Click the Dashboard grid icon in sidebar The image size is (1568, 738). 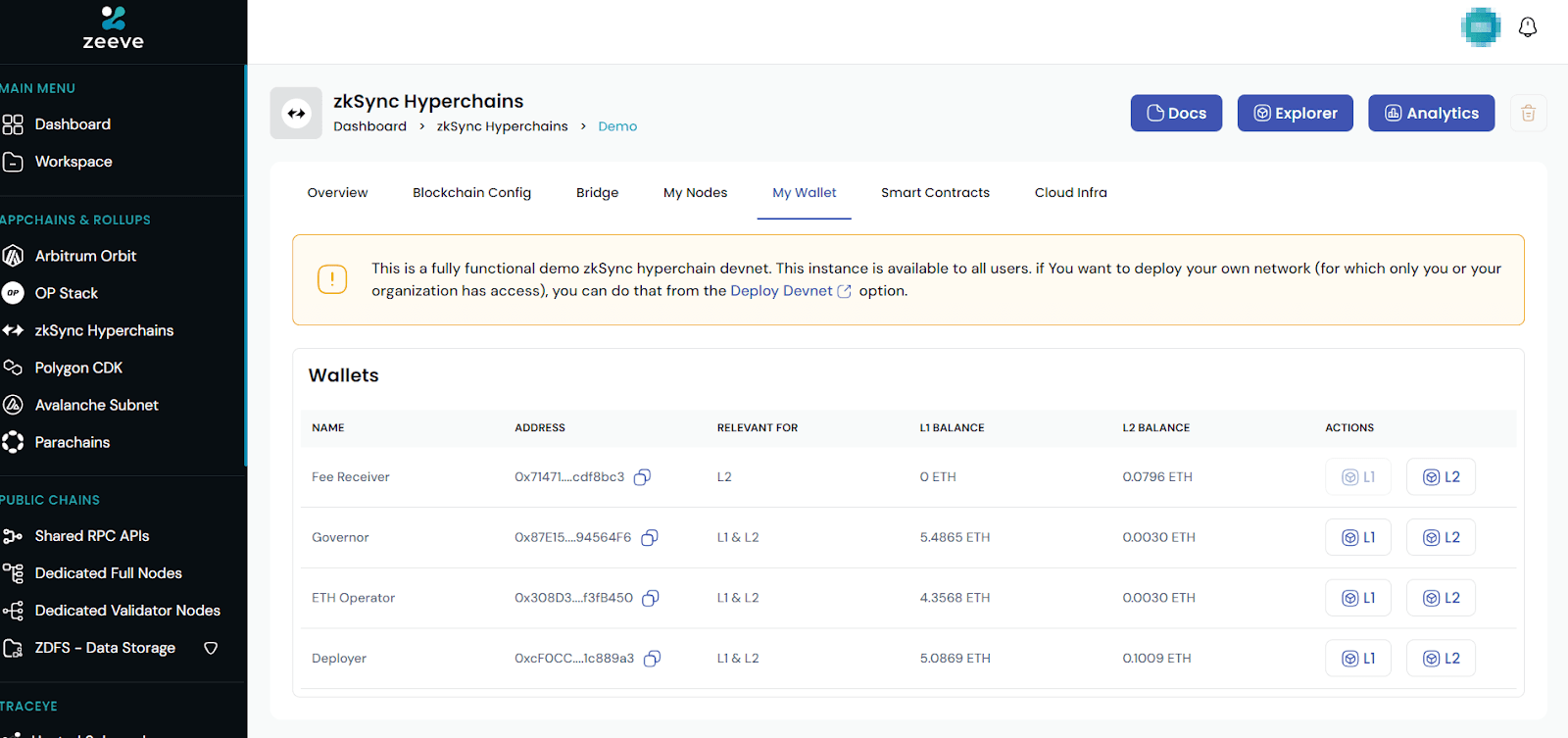(x=13, y=124)
